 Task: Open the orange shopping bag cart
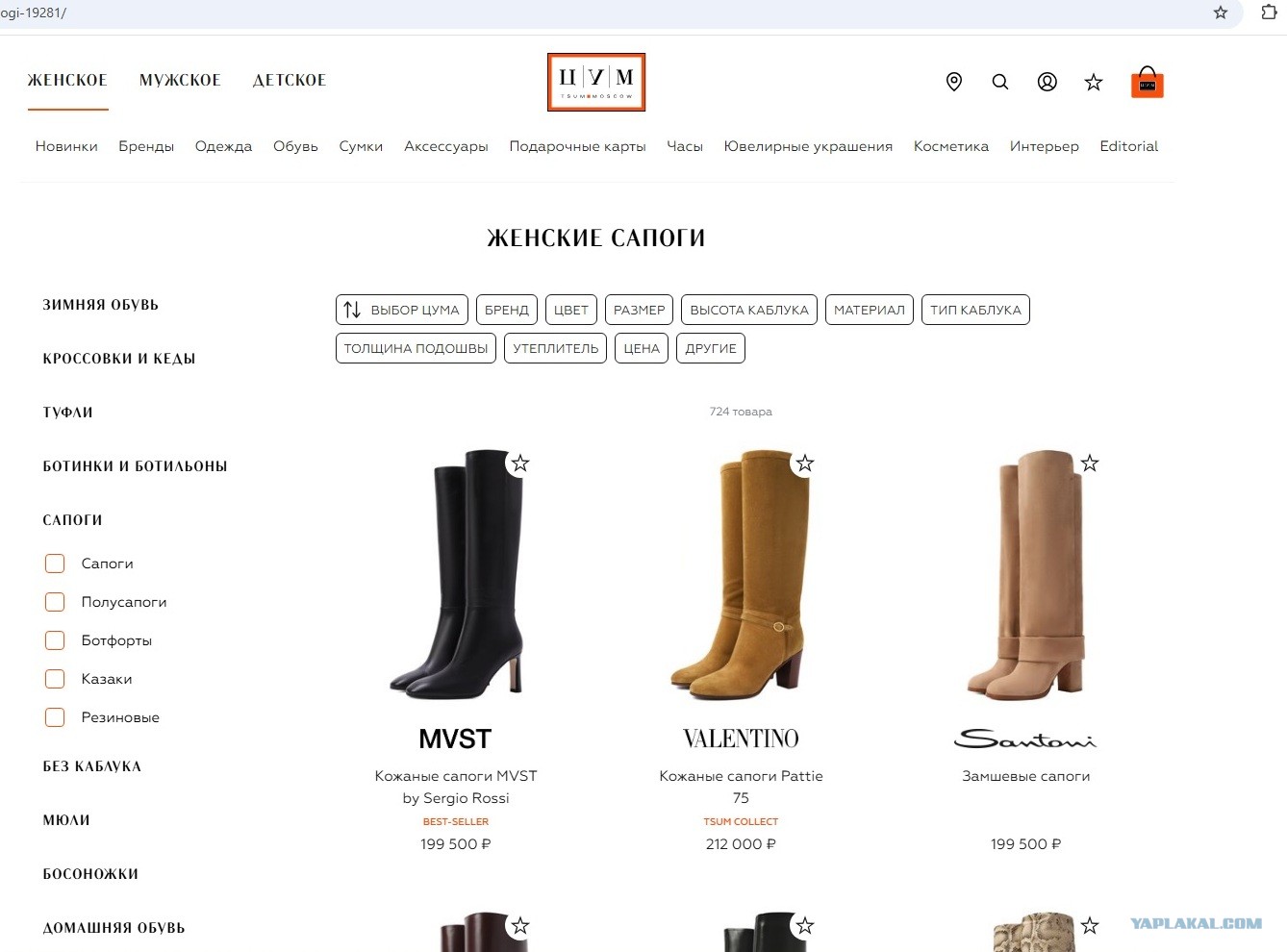pyautogui.click(x=1147, y=83)
